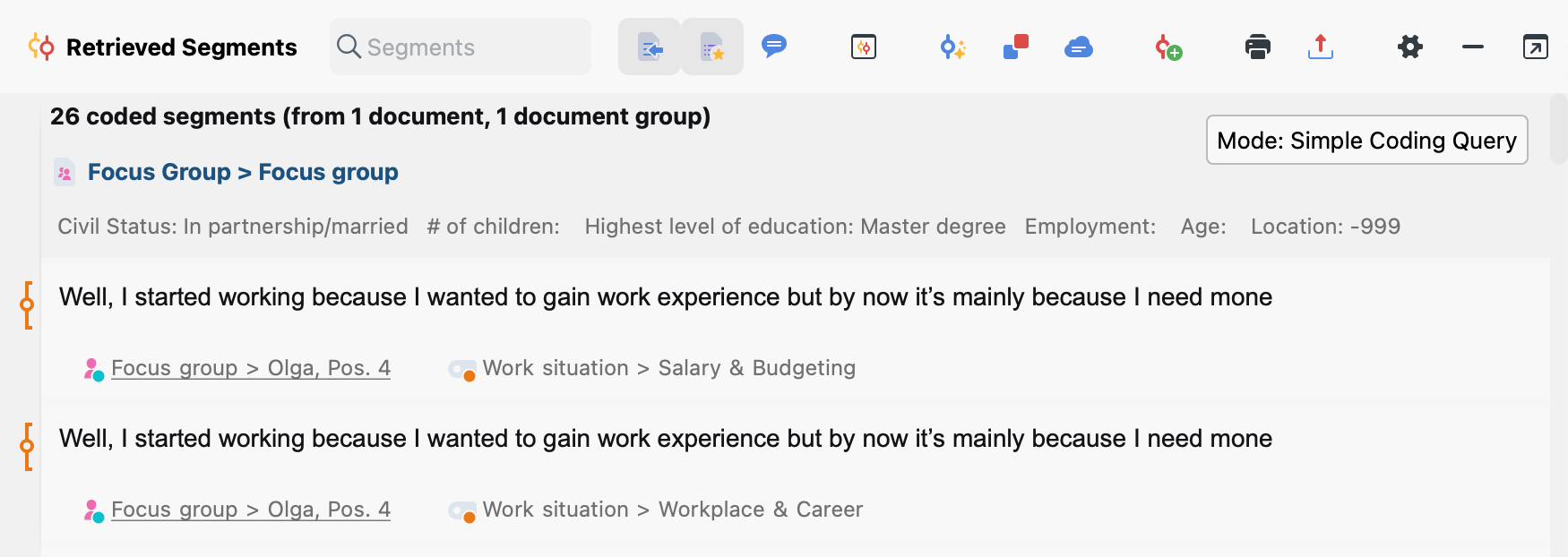The width and height of the screenshot is (1568, 557).
Task: Toggle the starred document display option
Action: (x=712, y=47)
